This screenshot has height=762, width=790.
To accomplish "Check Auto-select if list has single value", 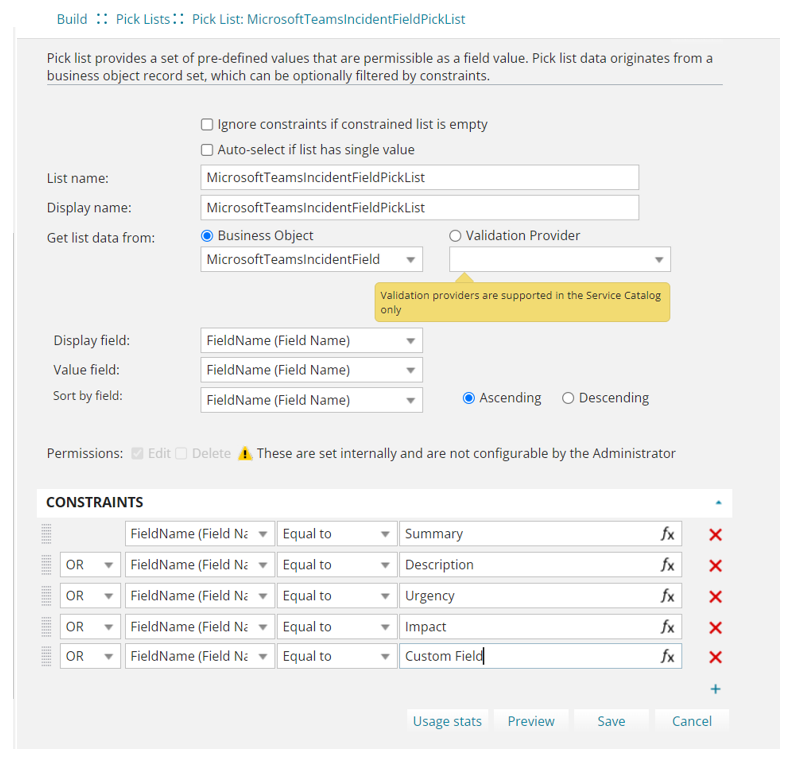I will coord(207,150).
